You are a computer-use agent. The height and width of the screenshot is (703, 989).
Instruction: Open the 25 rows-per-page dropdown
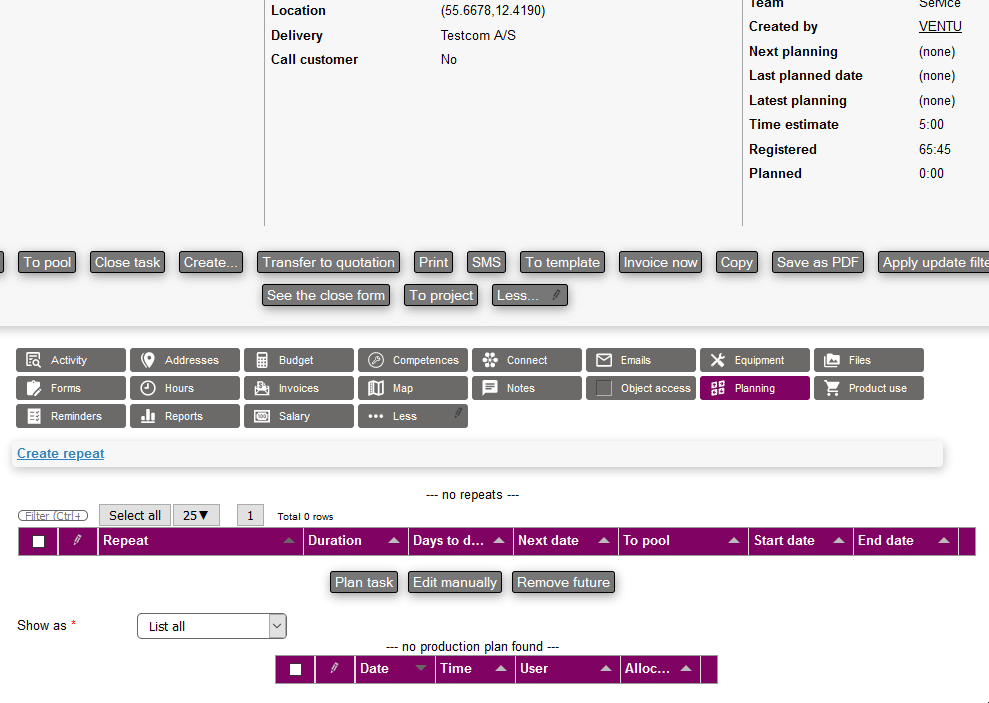tap(196, 516)
